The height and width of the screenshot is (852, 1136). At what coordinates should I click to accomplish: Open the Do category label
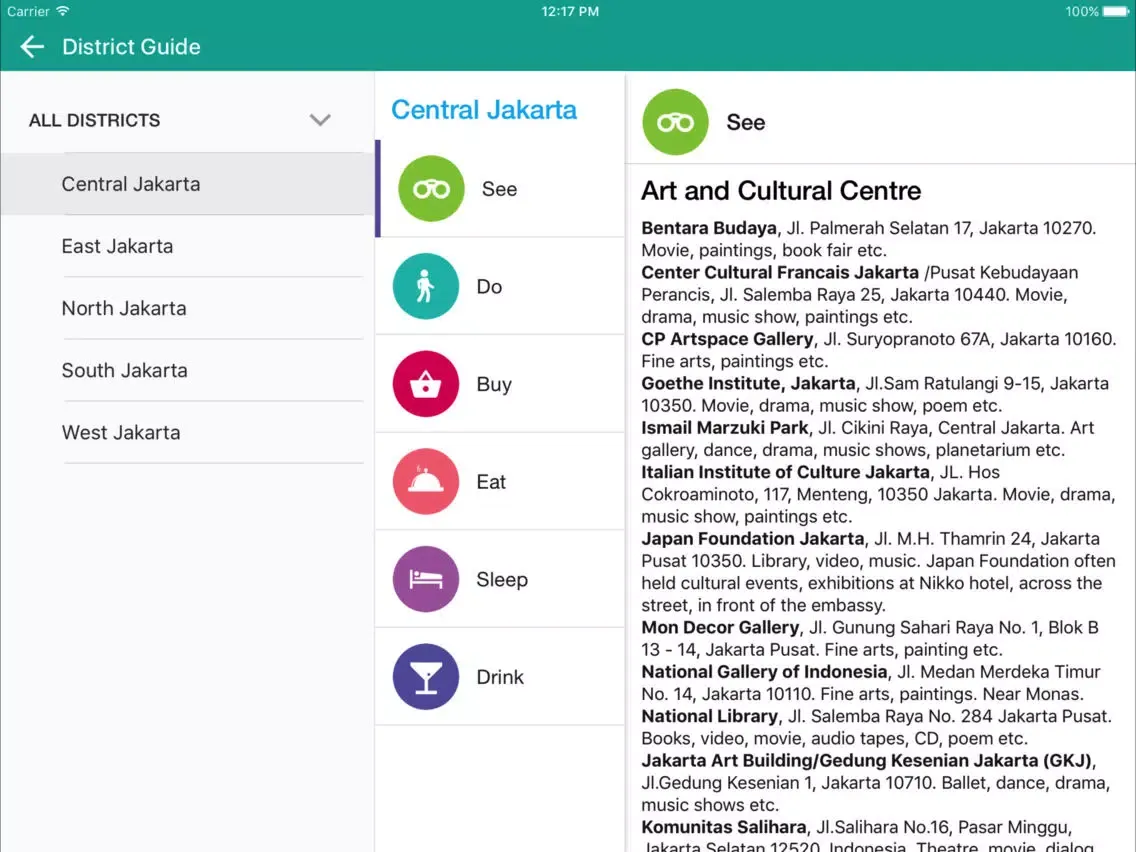[x=489, y=287]
